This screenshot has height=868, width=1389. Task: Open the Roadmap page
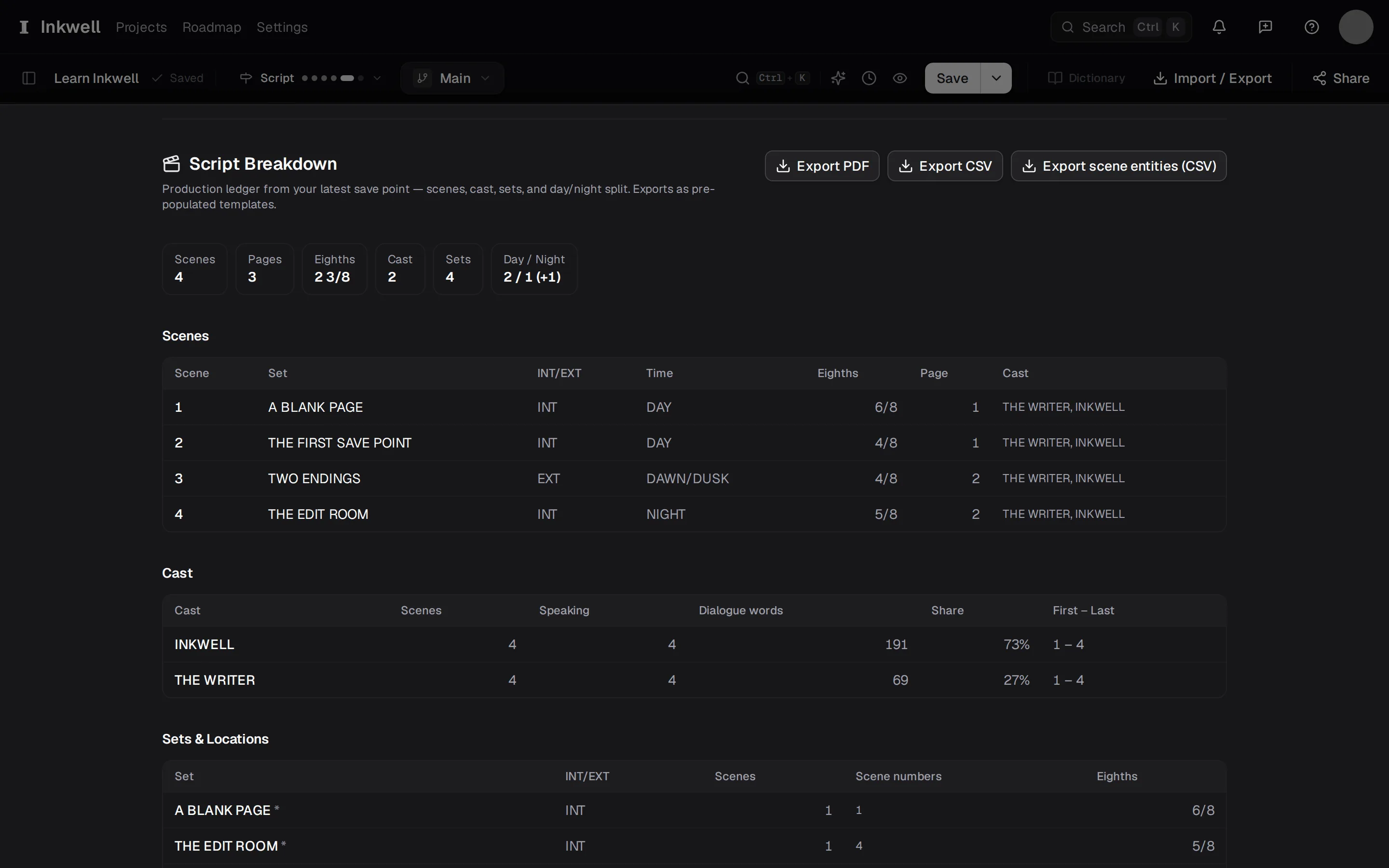pos(212,27)
